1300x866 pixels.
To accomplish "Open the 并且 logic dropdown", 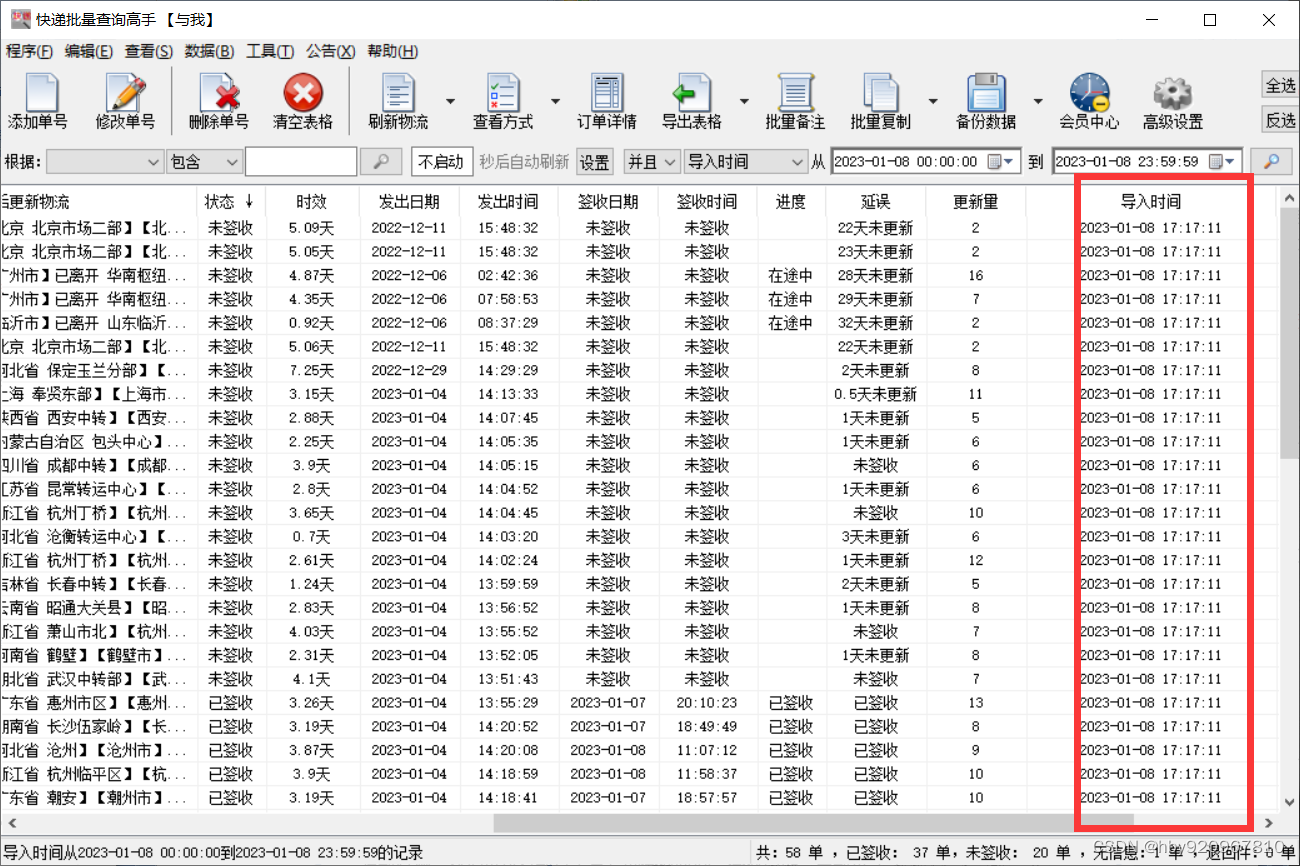I will pos(651,162).
